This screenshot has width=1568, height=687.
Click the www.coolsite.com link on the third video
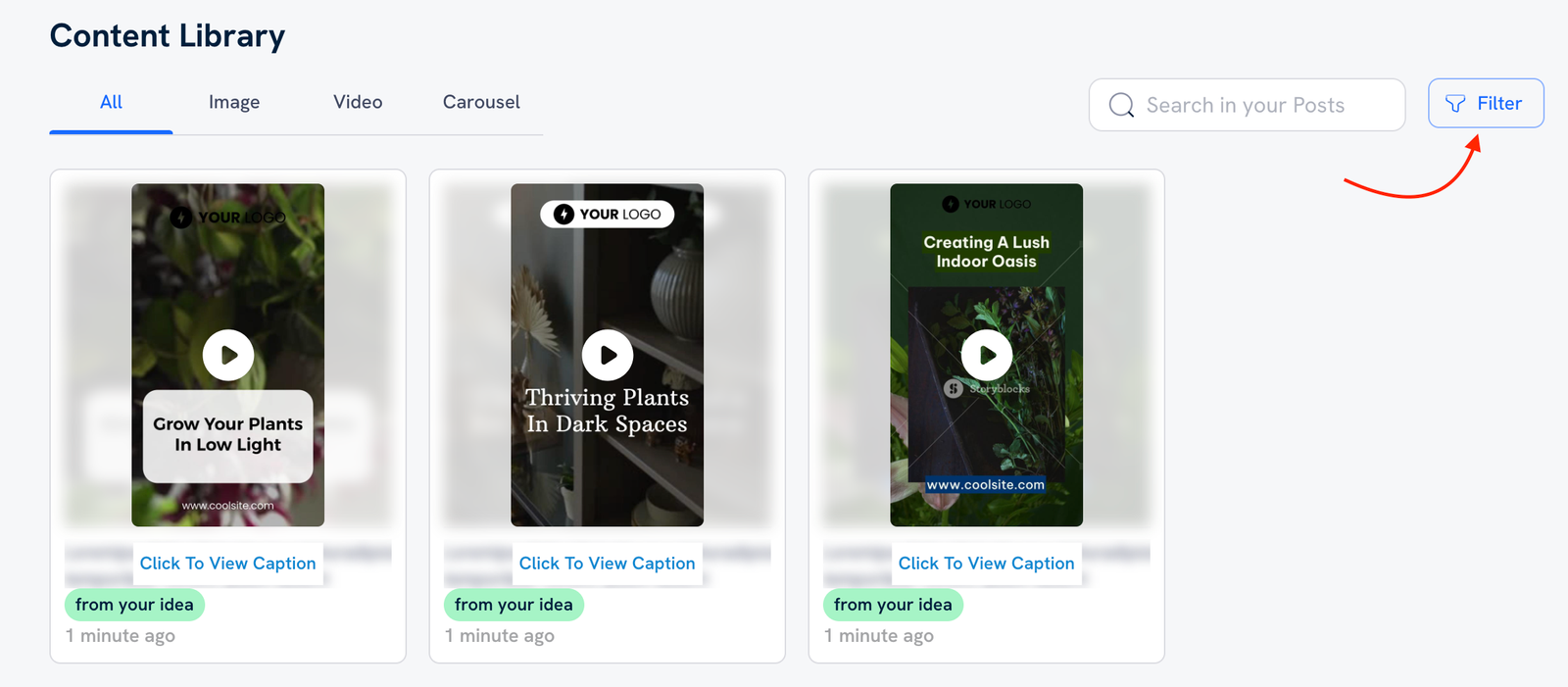tap(985, 483)
